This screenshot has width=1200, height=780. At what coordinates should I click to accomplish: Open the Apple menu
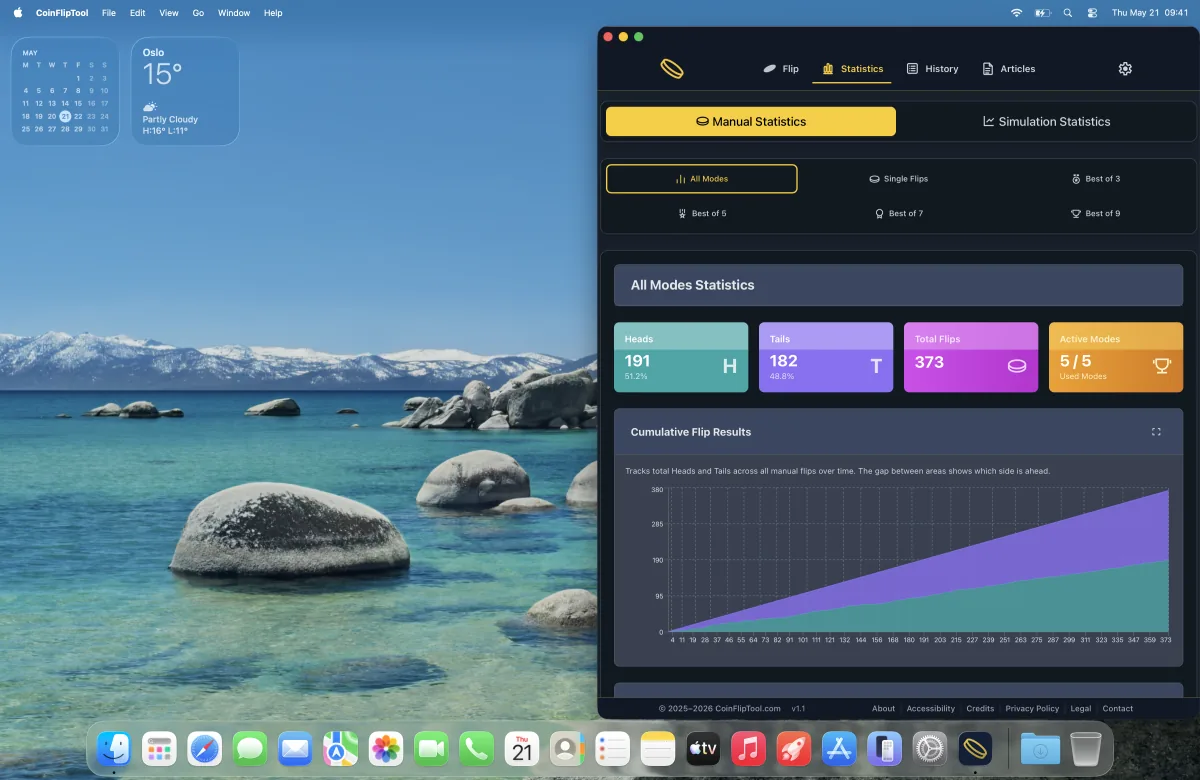tap(17, 13)
